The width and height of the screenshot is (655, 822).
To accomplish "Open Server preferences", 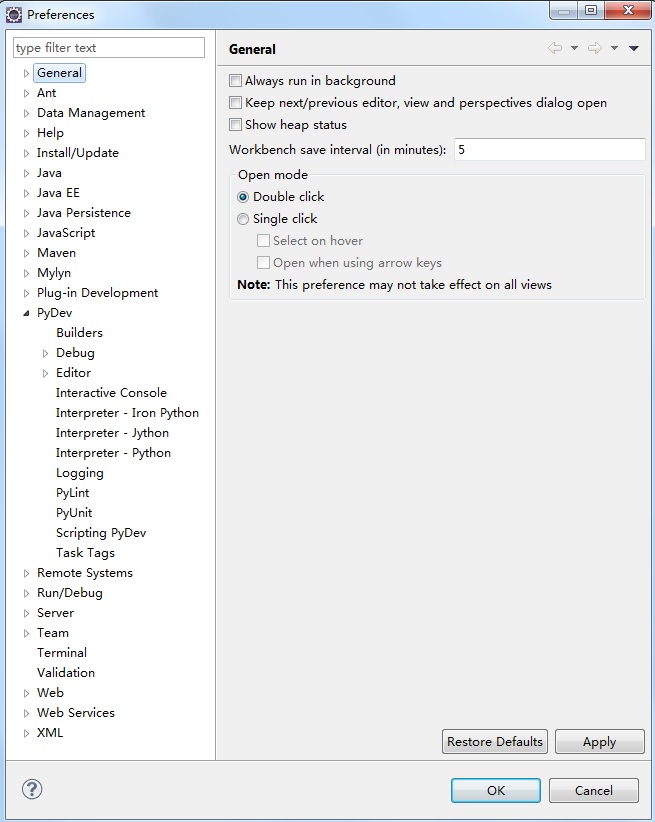I will [x=56, y=613].
